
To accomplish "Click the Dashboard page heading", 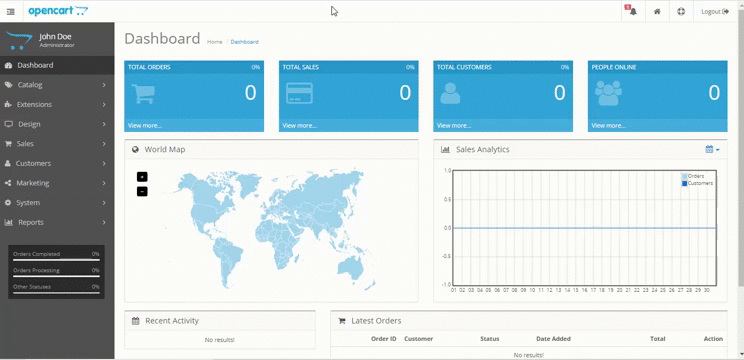I will tap(162, 38).
